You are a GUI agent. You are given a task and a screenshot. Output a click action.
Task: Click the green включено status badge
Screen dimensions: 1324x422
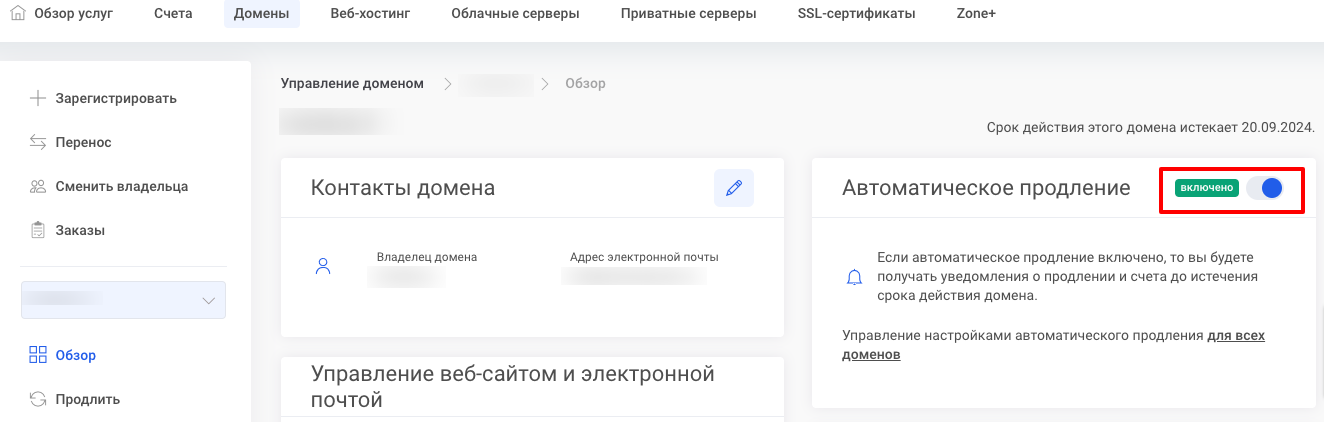(x=1207, y=188)
